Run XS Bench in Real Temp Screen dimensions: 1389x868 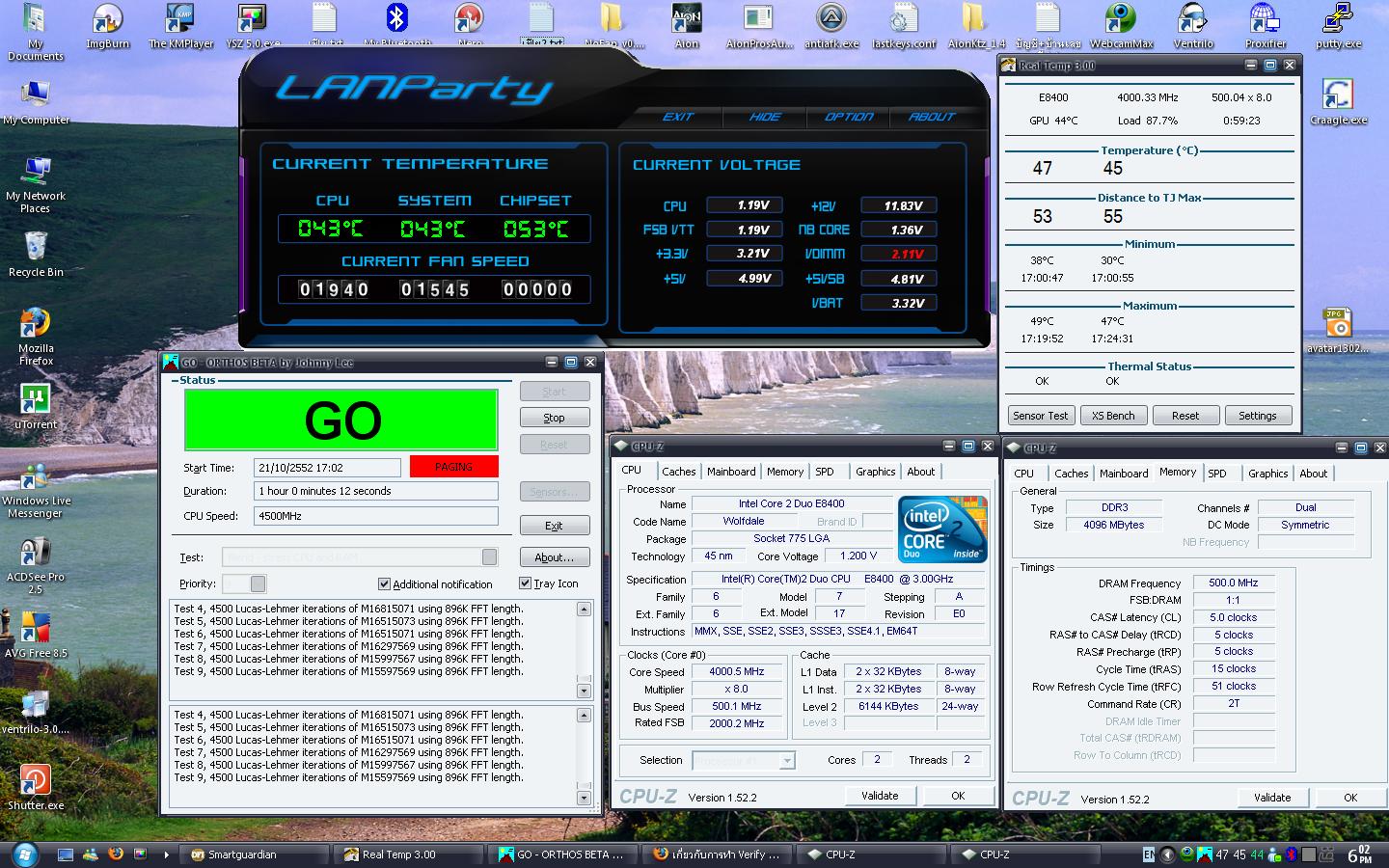coord(1113,416)
